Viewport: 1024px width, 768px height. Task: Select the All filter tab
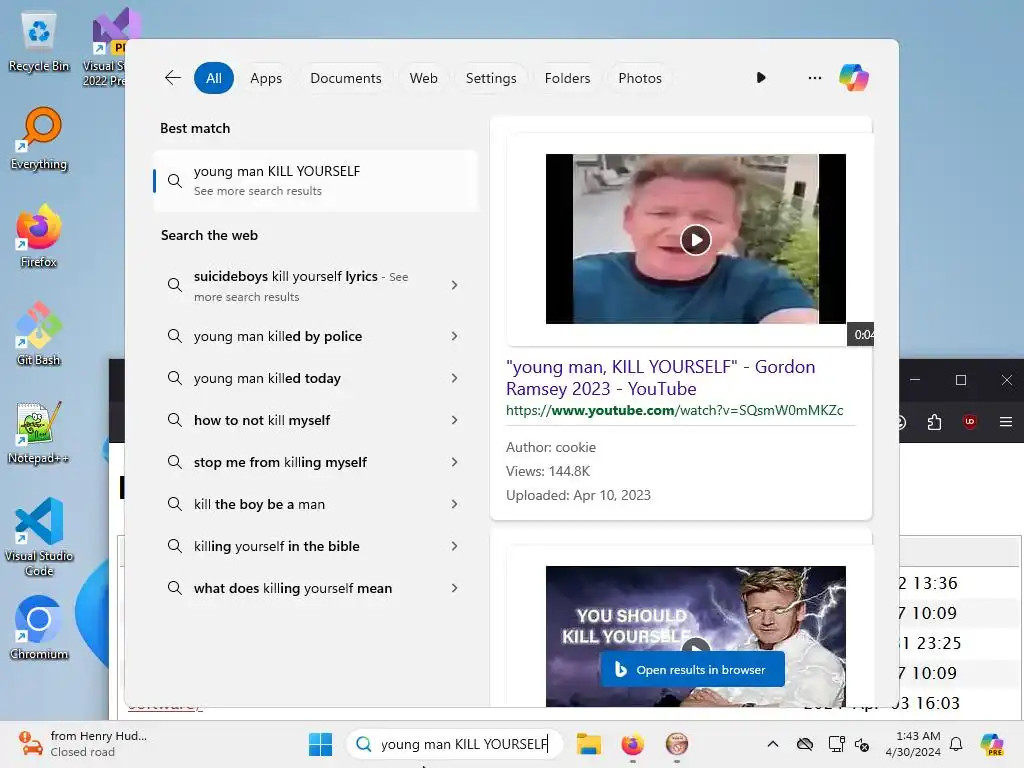[x=214, y=78]
